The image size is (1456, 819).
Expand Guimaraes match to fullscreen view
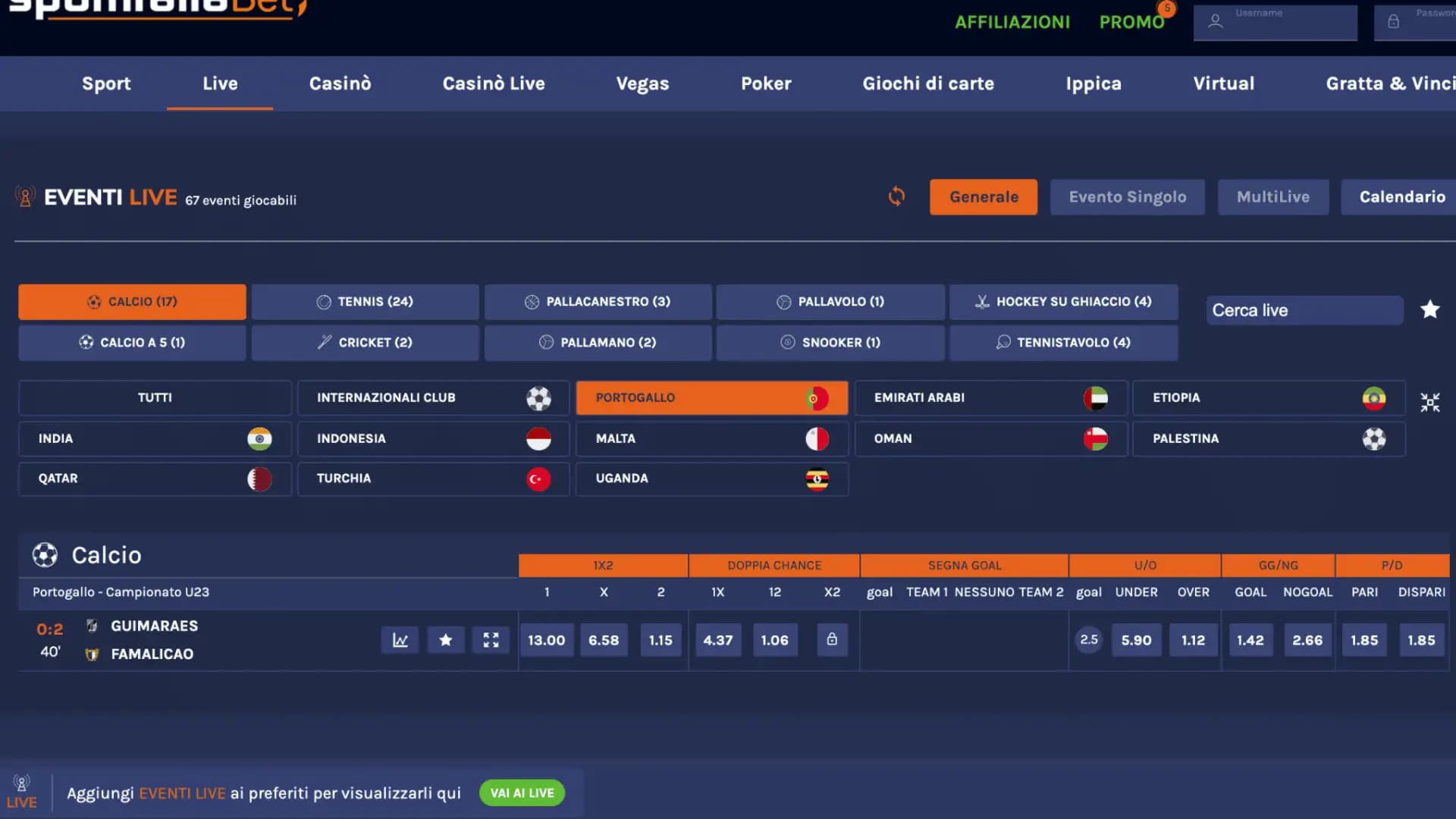(491, 640)
